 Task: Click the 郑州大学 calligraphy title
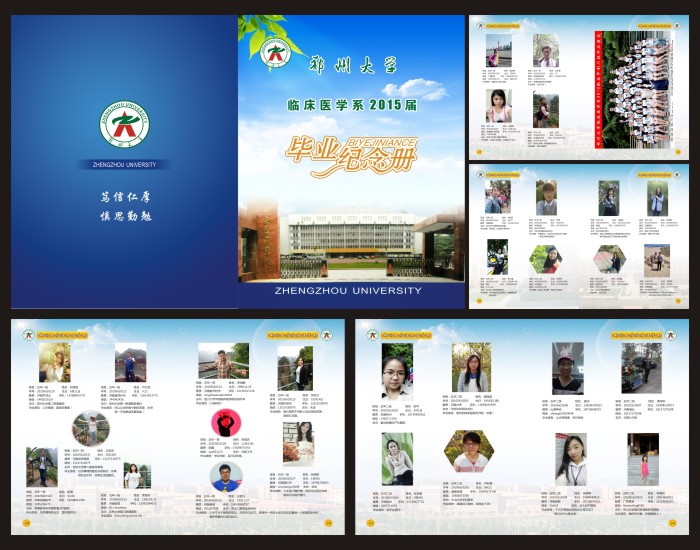pyautogui.click(x=353, y=66)
